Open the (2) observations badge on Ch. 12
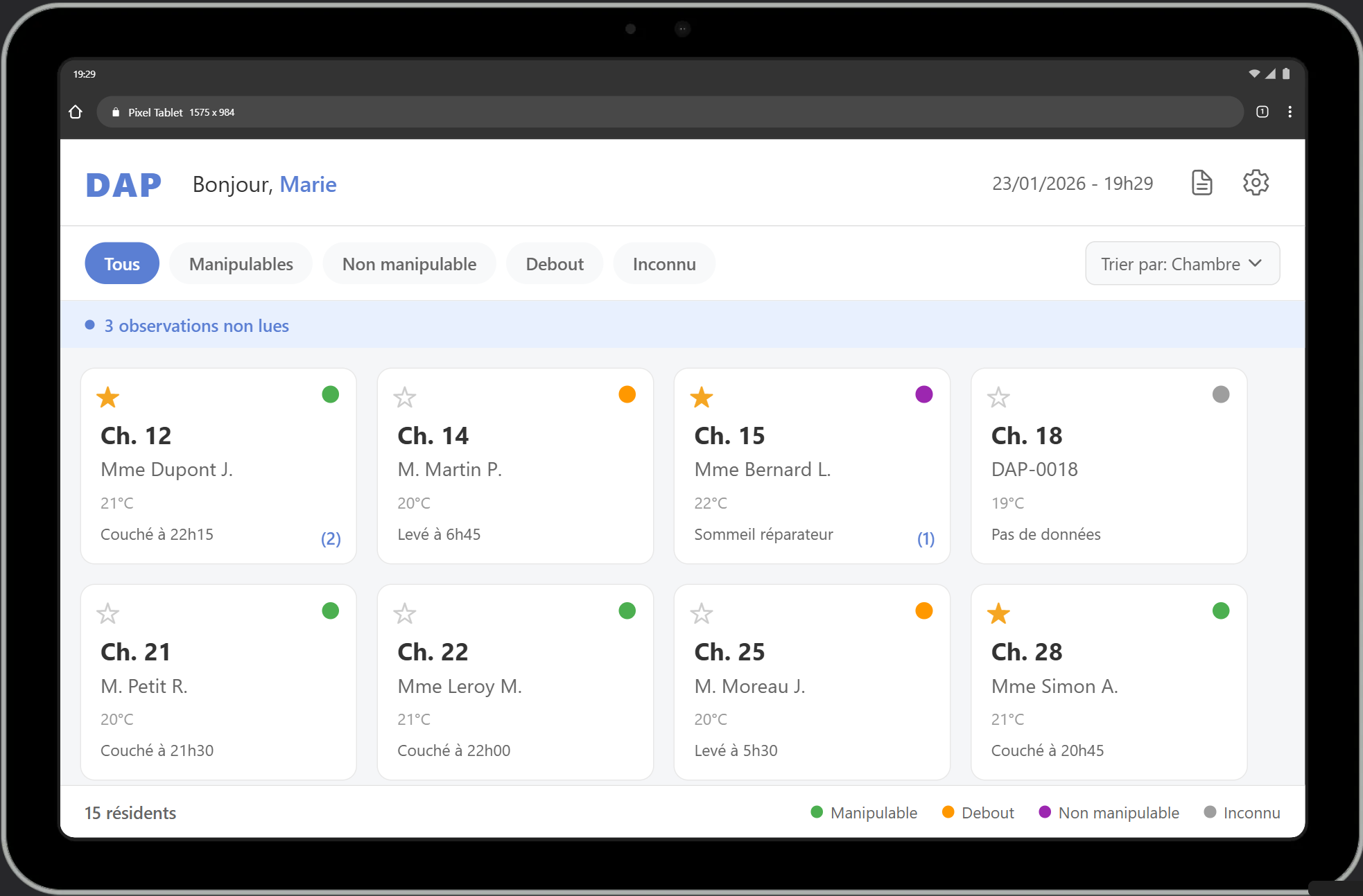The image size is (1363, 896). (x=331, y=538)
